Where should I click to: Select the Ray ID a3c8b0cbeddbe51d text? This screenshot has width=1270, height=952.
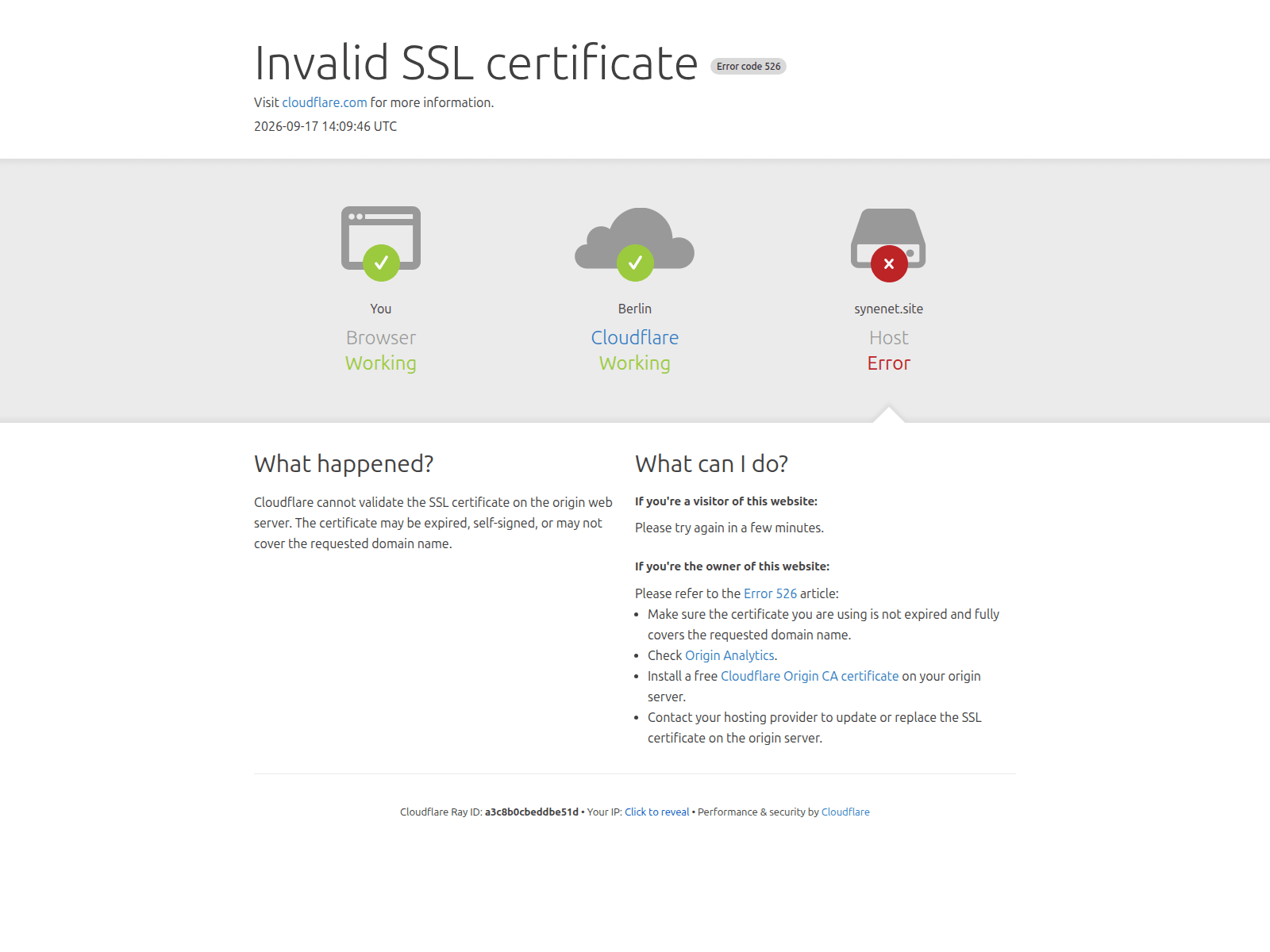pyautogui.click(x=532, y=812)
